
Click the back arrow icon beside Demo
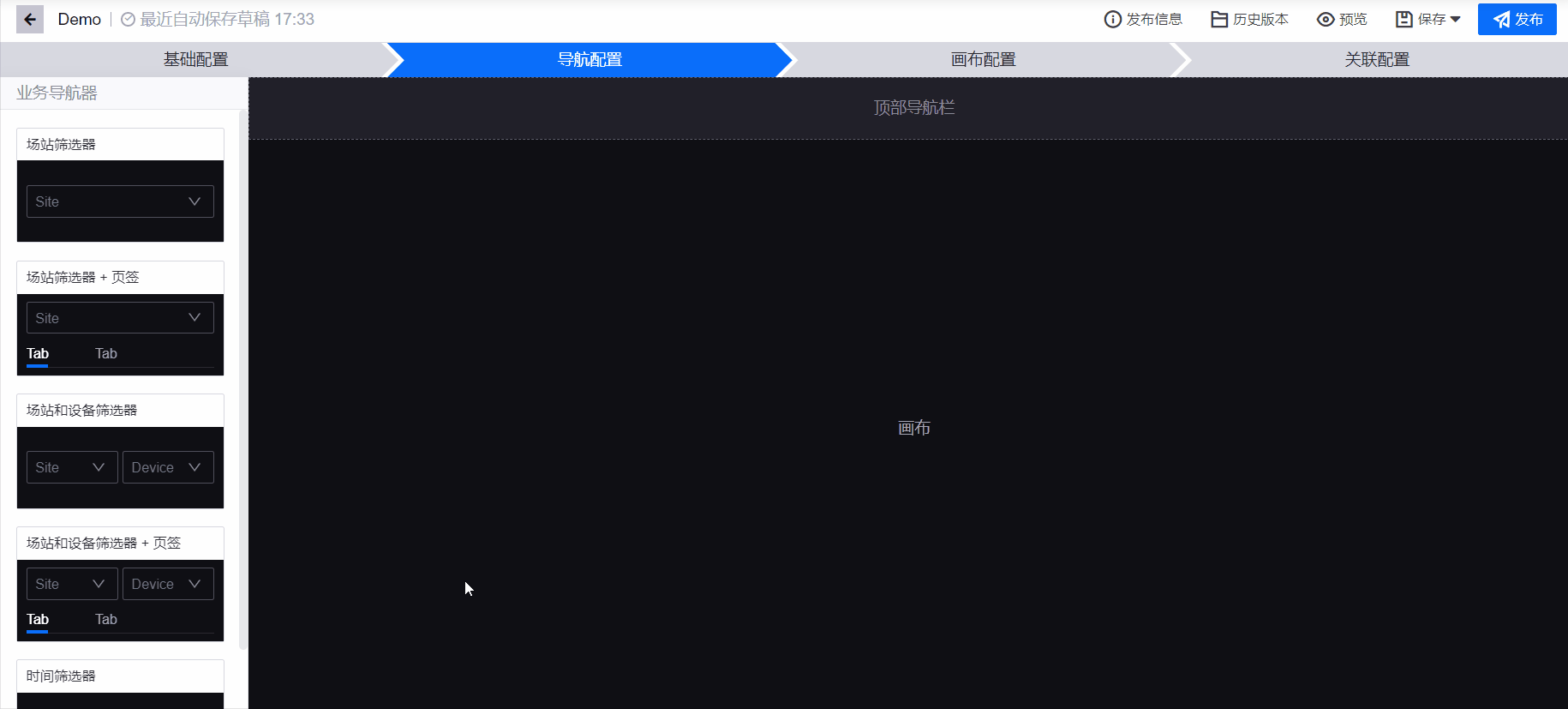coord(30,19)
